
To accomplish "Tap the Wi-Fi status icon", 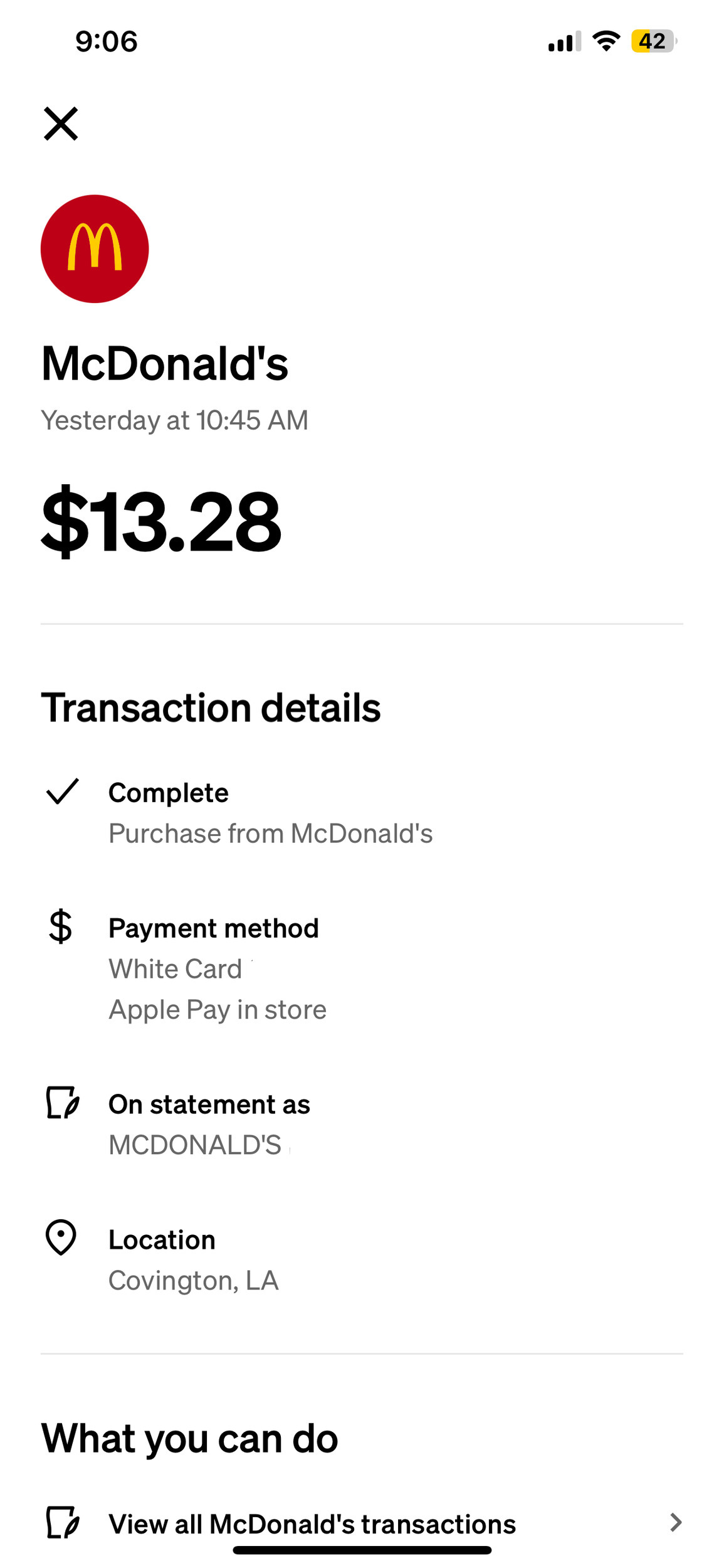I will 606,41.
